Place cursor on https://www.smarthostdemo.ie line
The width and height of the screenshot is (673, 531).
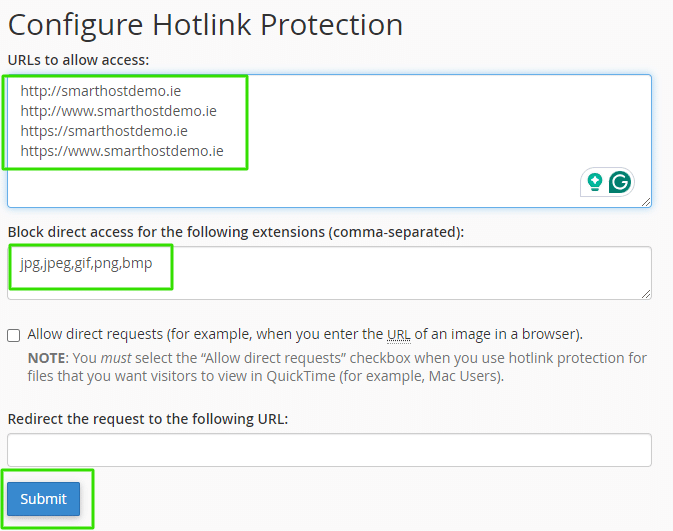122,151
